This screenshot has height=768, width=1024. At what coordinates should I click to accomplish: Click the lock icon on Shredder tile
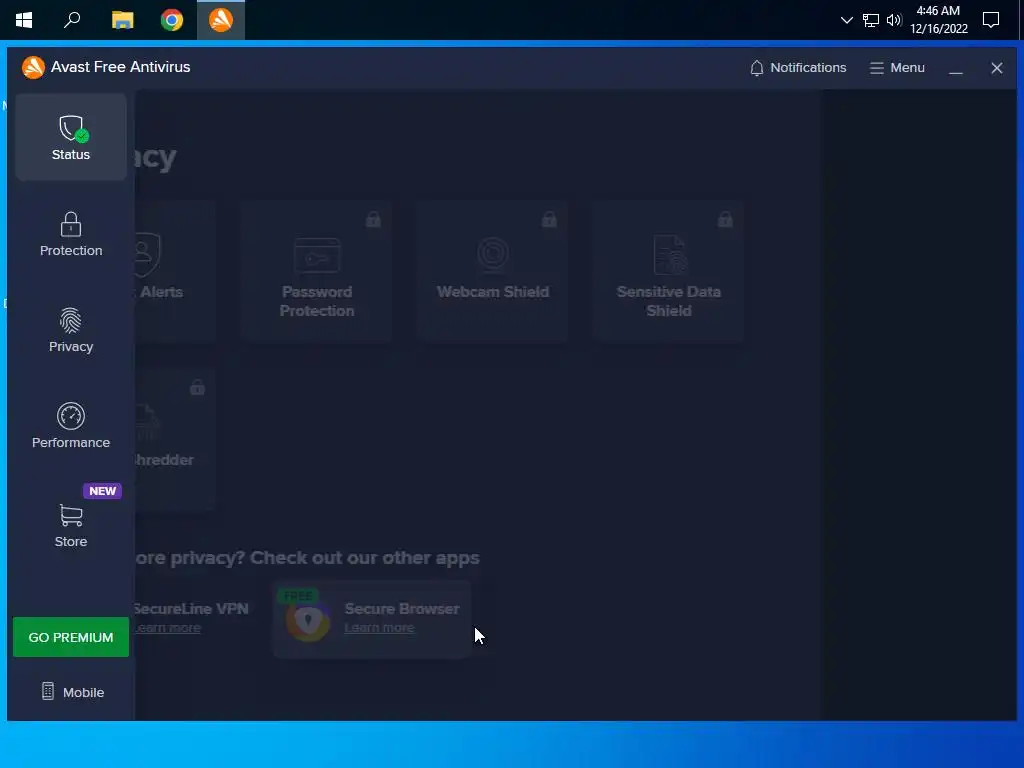coord(197,387)
